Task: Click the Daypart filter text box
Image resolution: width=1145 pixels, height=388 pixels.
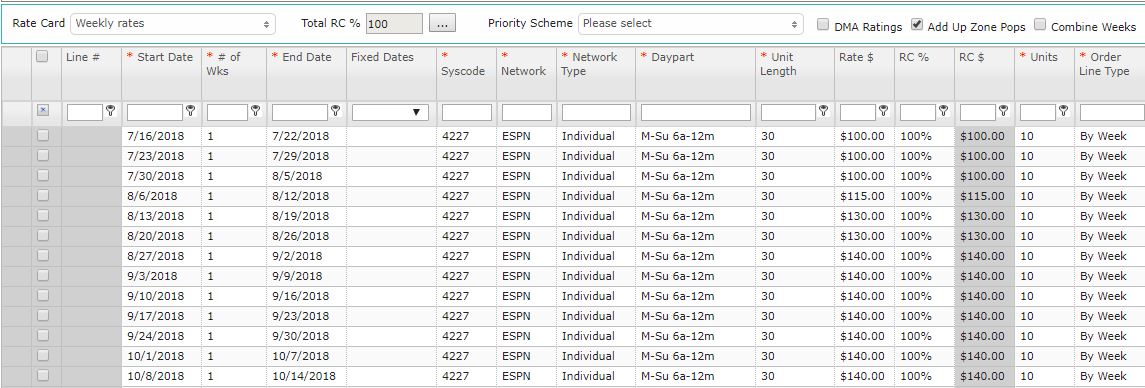Action: click(x=696, y=112)
